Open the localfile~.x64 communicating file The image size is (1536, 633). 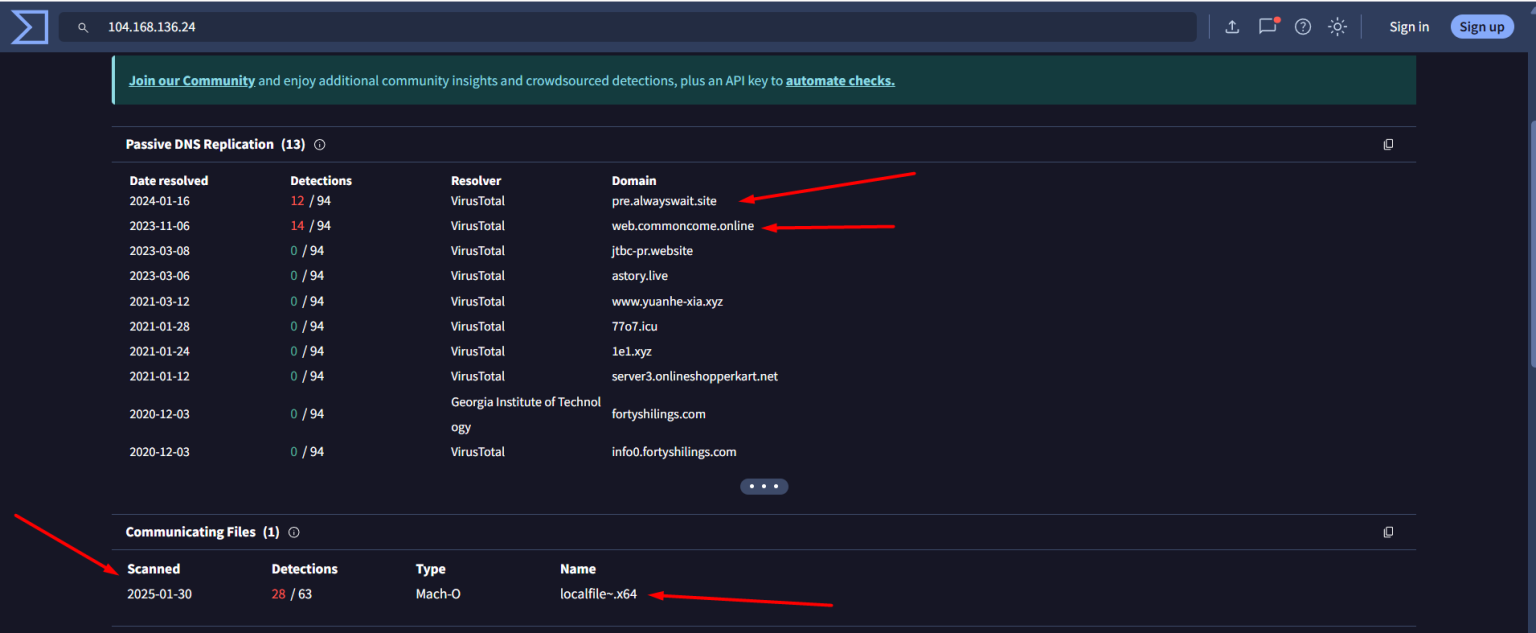[599, 593]
